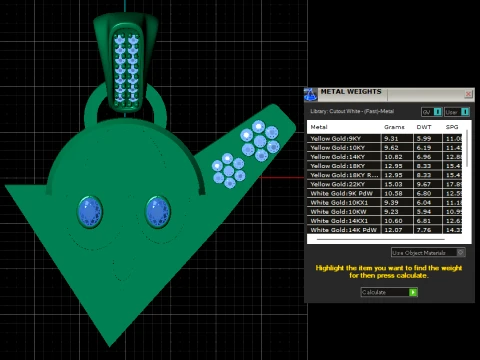Select the Yellow Gold:14KY row

[385, 157]
